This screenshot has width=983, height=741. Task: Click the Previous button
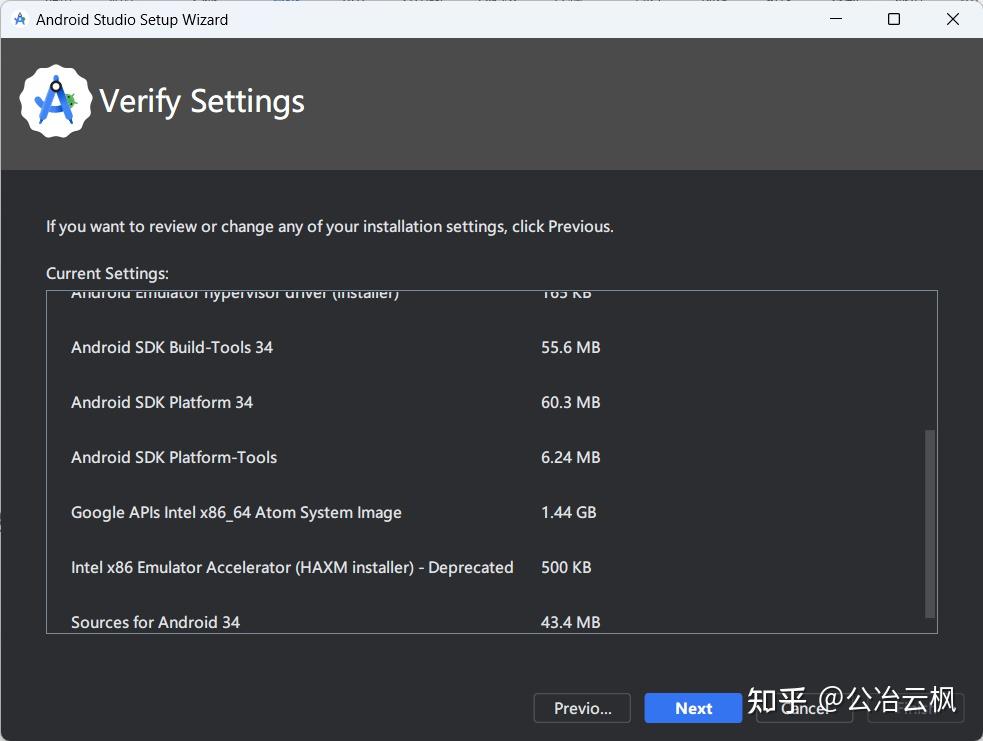tap(582, 708)
